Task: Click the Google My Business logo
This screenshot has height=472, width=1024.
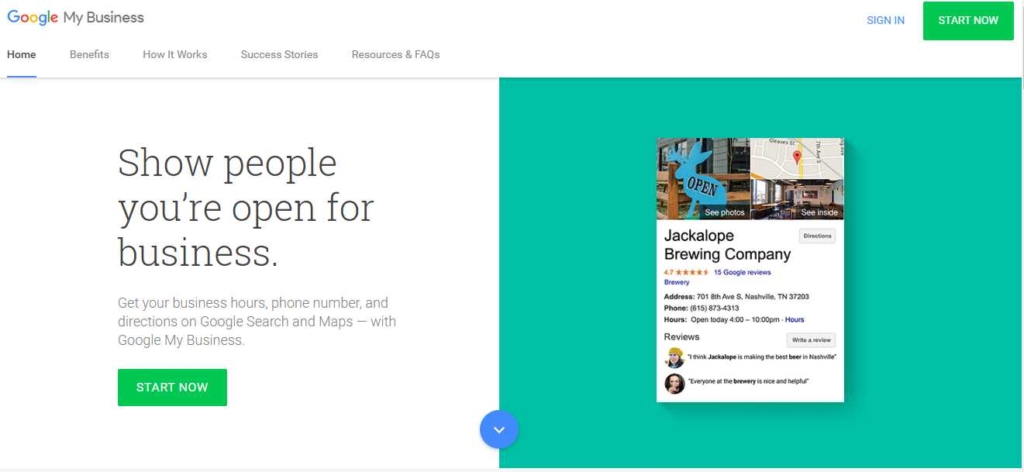Action: [x=75, y=18]
